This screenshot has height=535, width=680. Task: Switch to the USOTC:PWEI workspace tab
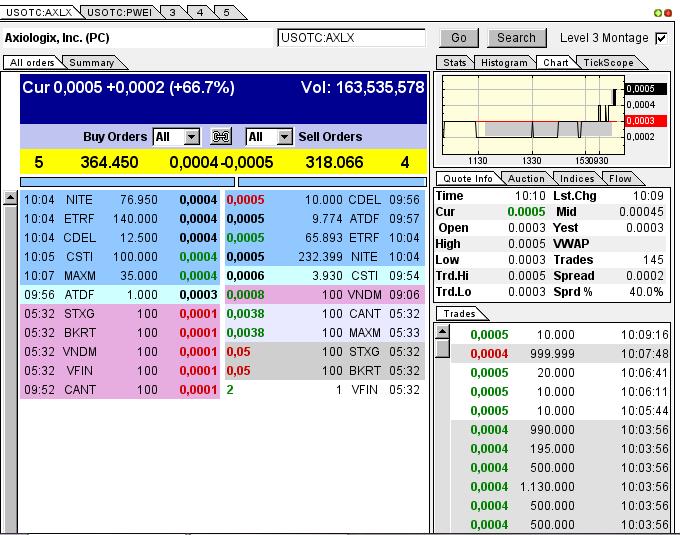116,12
